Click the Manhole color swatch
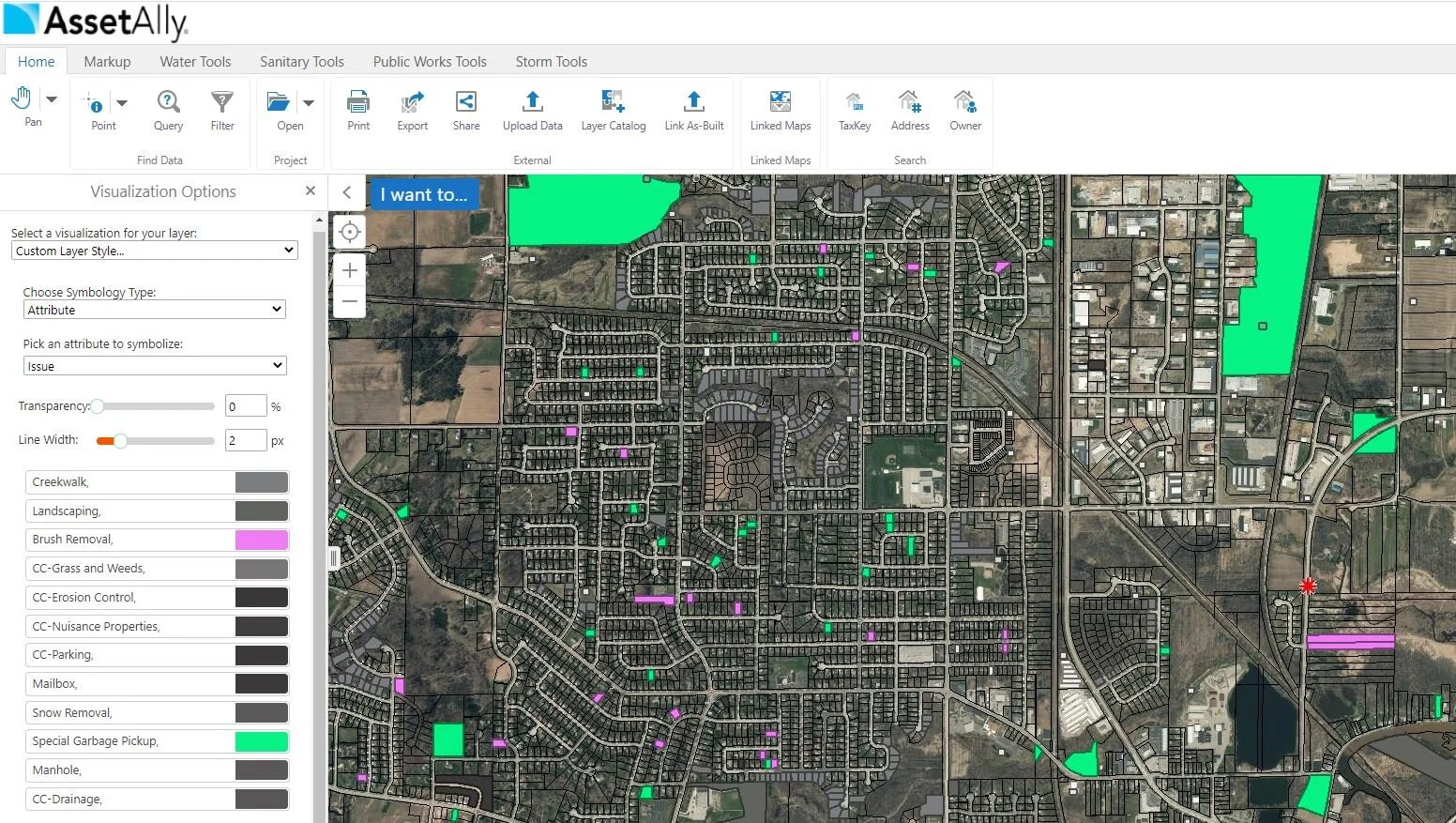The width and height of the screenshot is (1456, 823). pyautogui.click(x=262, y=770)
